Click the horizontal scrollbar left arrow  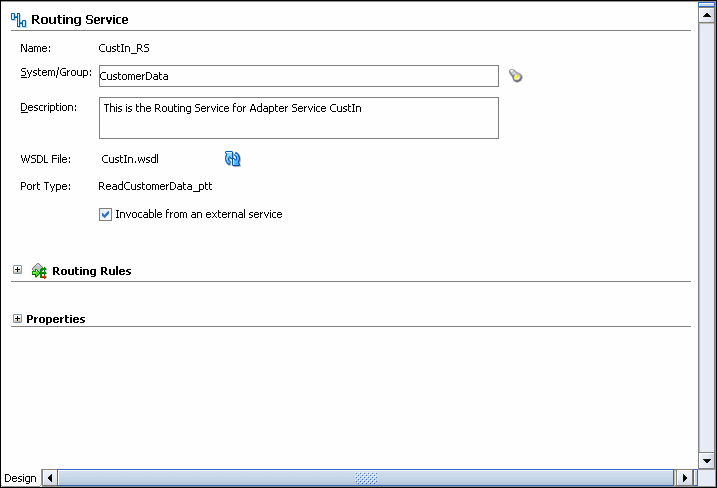point(50,478)
